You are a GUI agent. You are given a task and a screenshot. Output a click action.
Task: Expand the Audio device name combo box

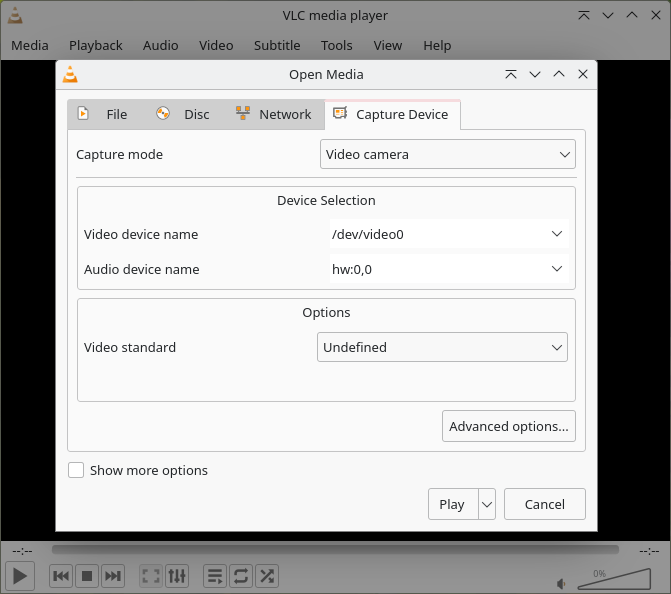click(557, 269)
